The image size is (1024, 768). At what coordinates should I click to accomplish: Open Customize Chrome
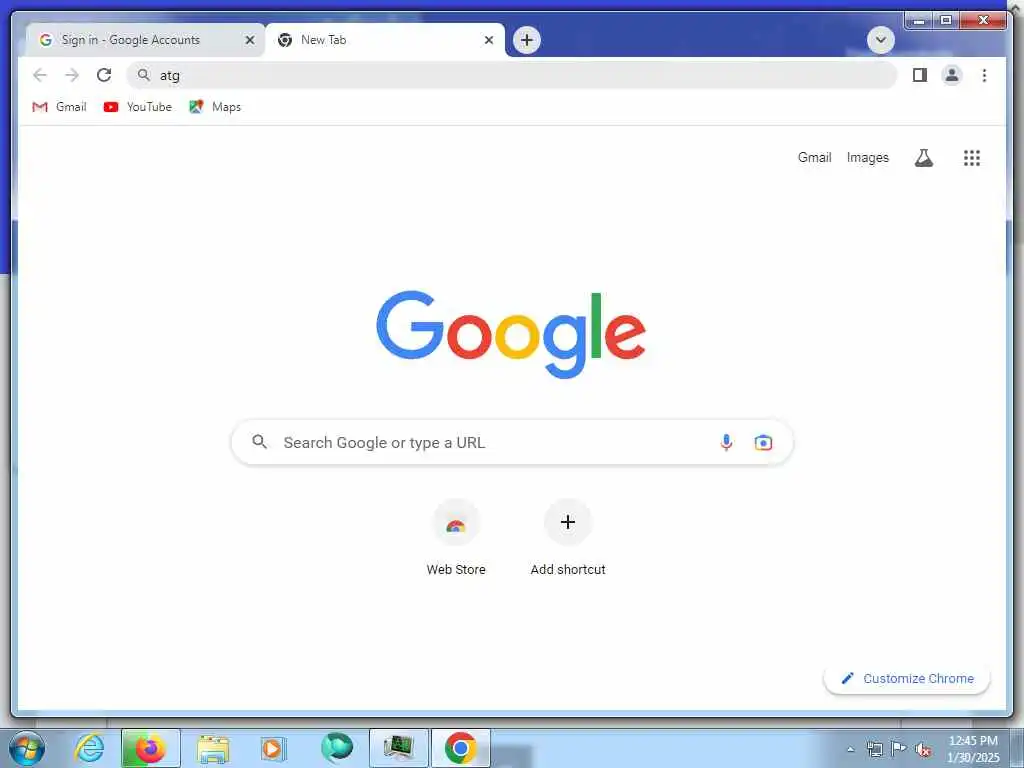pos(907,679)
